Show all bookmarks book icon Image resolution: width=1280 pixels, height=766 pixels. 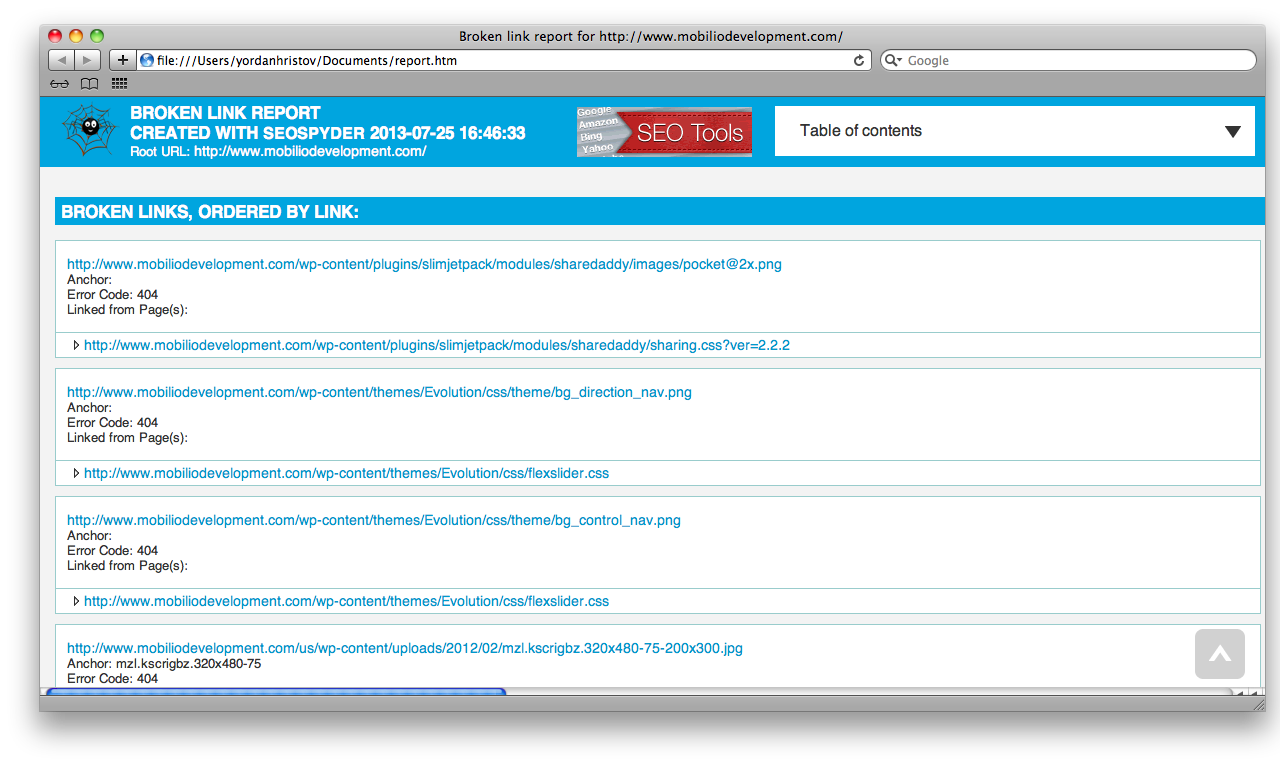pos(89,84)
